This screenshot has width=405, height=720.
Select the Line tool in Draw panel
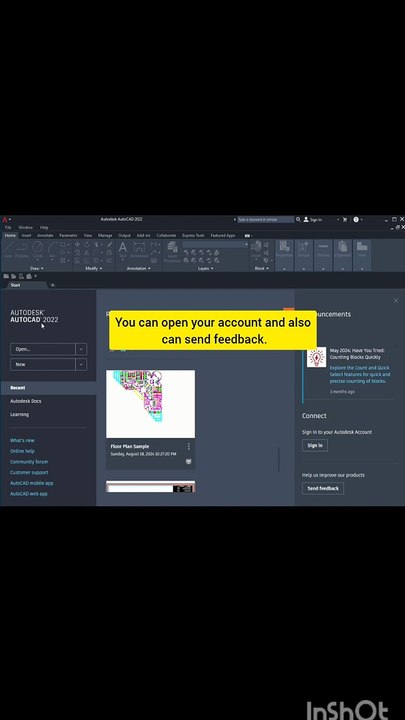coord(8,250)
